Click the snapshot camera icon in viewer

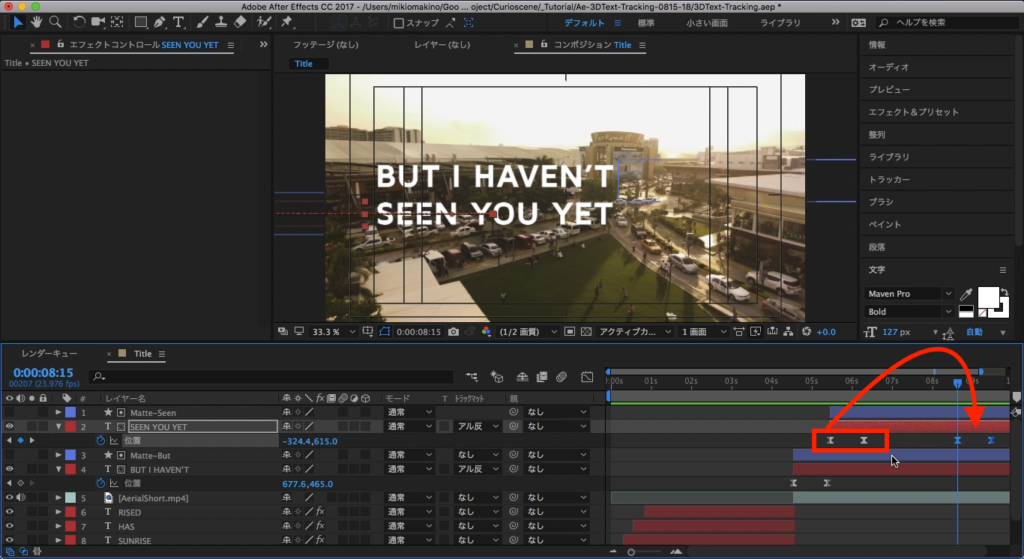tap(454, 332)
